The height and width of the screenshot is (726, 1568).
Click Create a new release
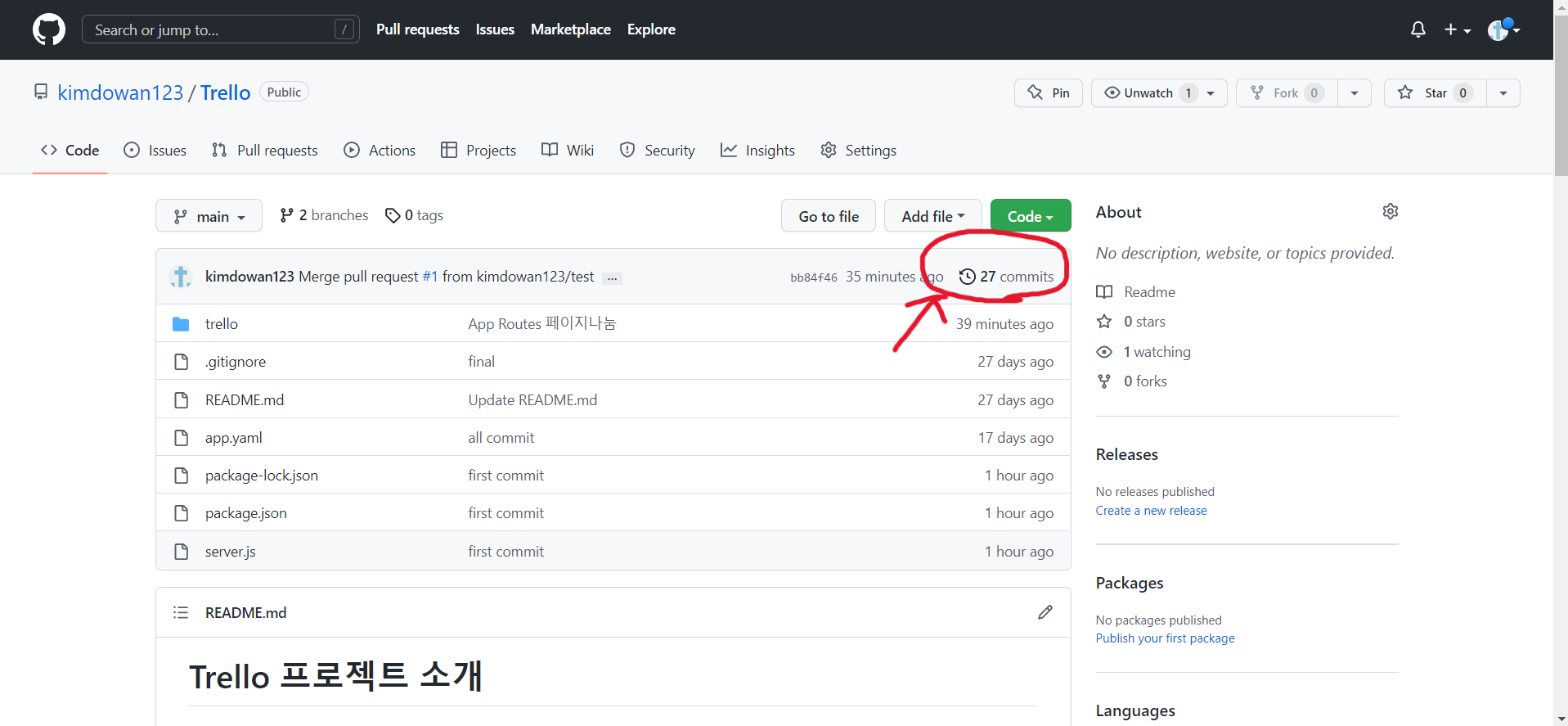(1152, 511)
